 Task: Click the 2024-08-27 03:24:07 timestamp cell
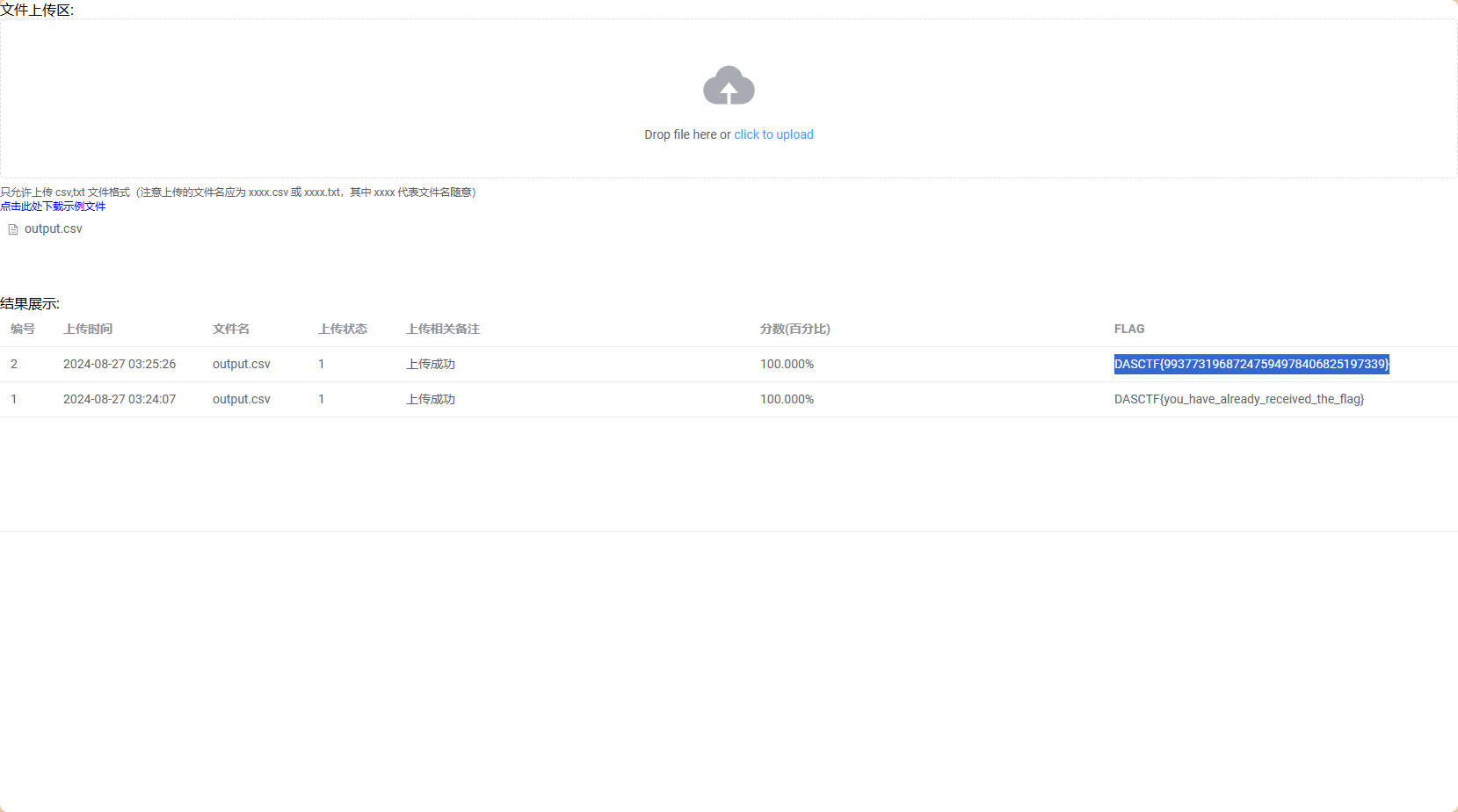[120, 399]
